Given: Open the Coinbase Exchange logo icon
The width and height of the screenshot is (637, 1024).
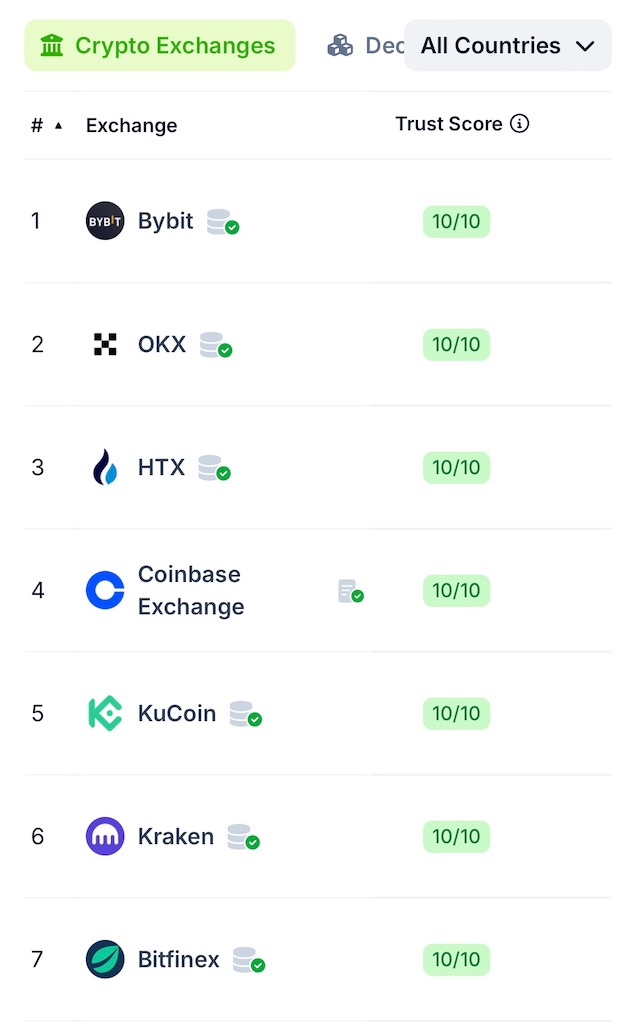Looking at the screenshot, I should point(104,590).
